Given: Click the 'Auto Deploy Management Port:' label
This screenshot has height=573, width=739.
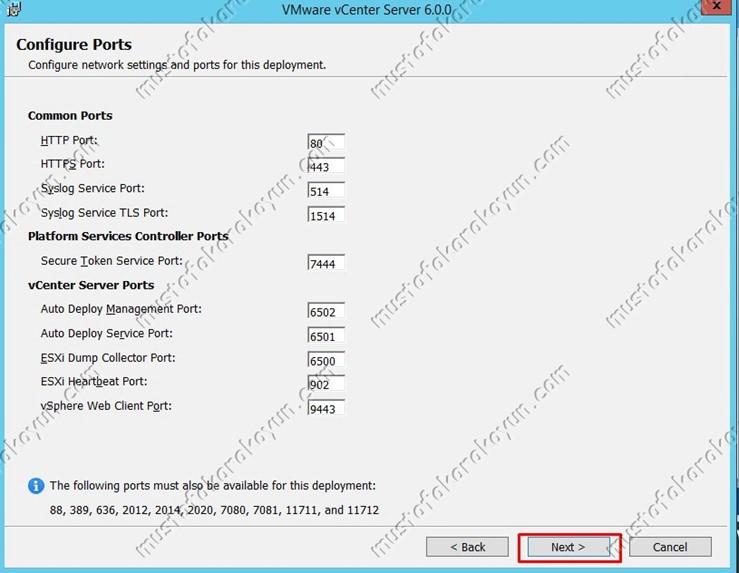Looking at the screenshot, I should 121,309.
